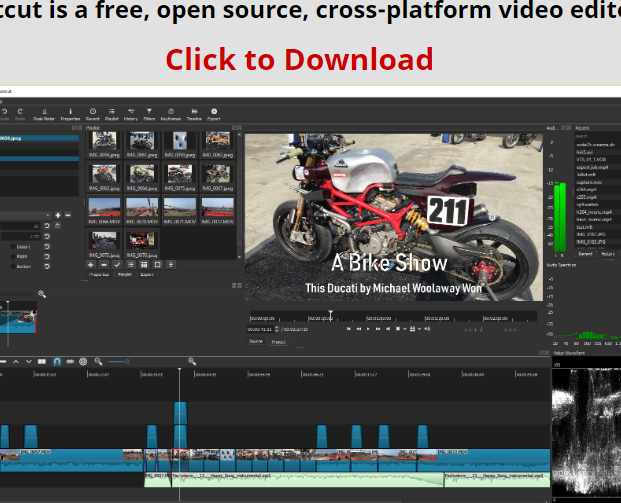Open the filter preset dropdown
Screen dimensions: 621x503
click(25, 215)
